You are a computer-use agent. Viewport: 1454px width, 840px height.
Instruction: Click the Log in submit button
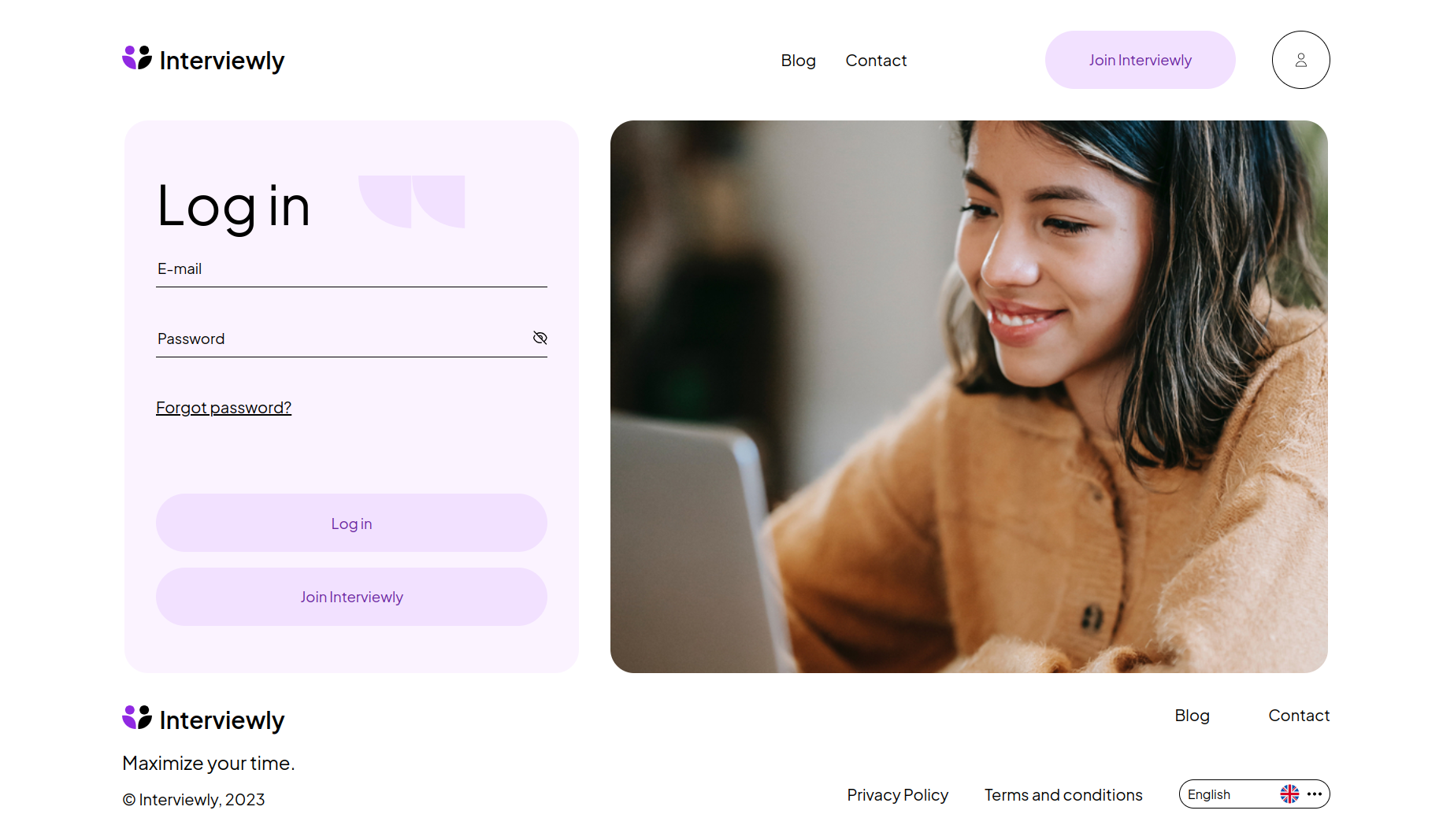[351, 523]
